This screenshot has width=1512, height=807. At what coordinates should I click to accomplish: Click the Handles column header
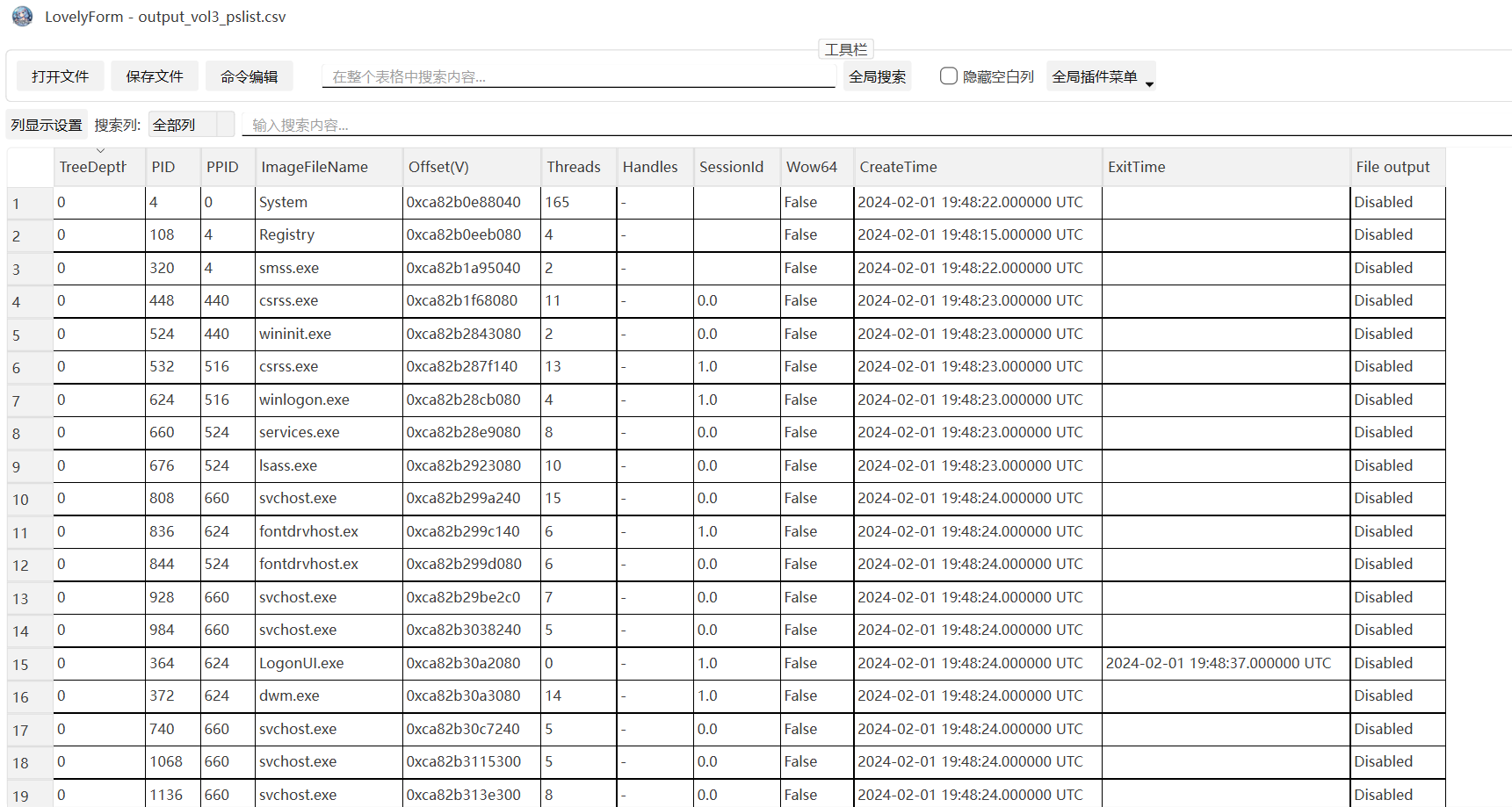[x=655, y=167]
